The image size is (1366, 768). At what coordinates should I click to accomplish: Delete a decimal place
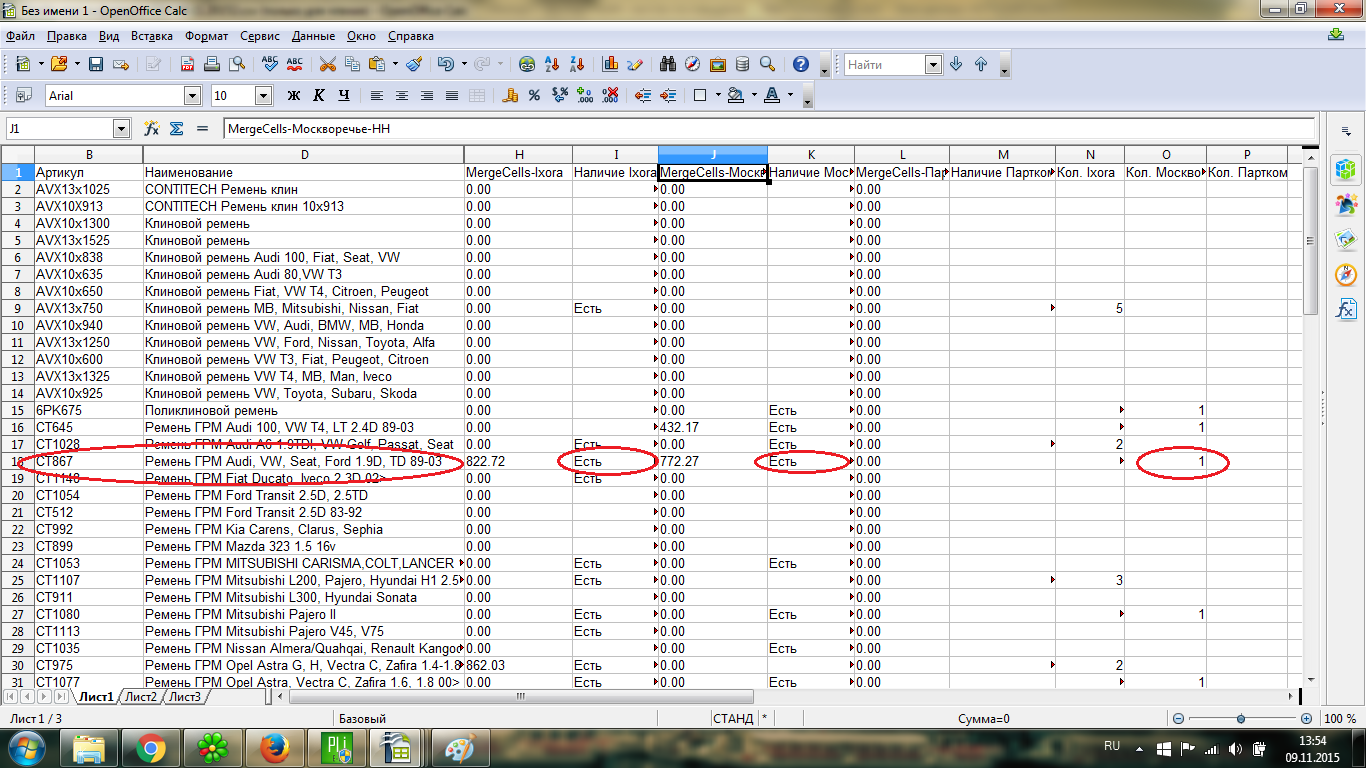pyautogui.click(x=610, y=95)
